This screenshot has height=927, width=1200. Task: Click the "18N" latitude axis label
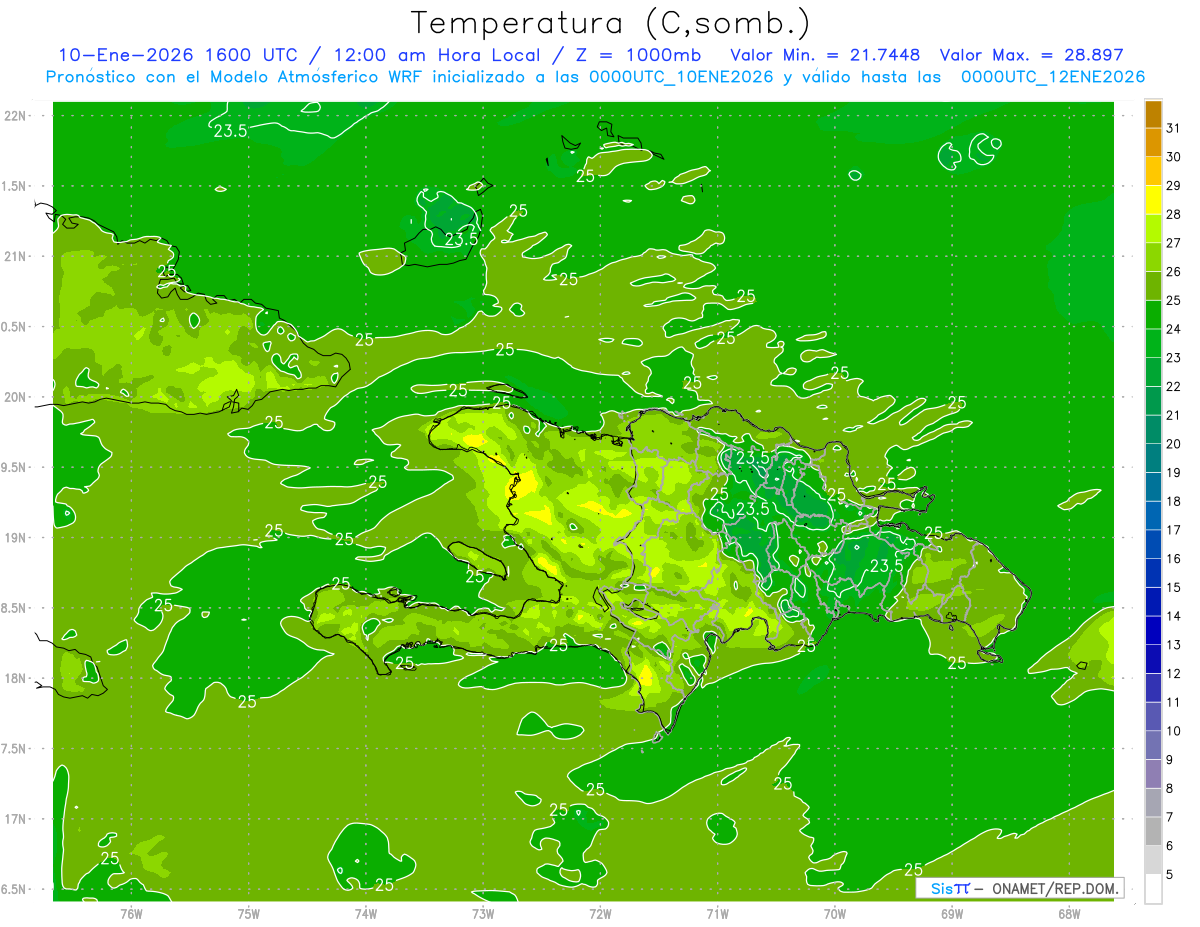pos(16,678)
